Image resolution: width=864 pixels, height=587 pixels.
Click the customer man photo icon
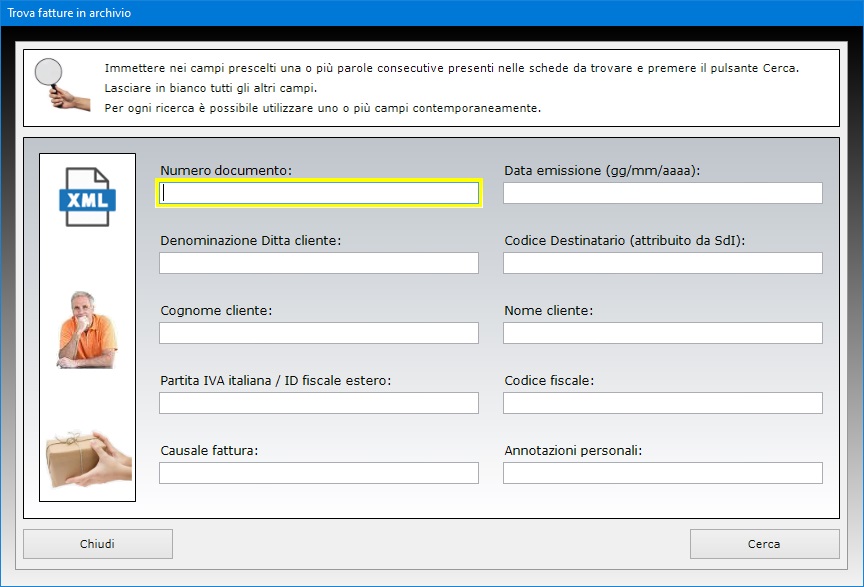click(x=87, y=330)
